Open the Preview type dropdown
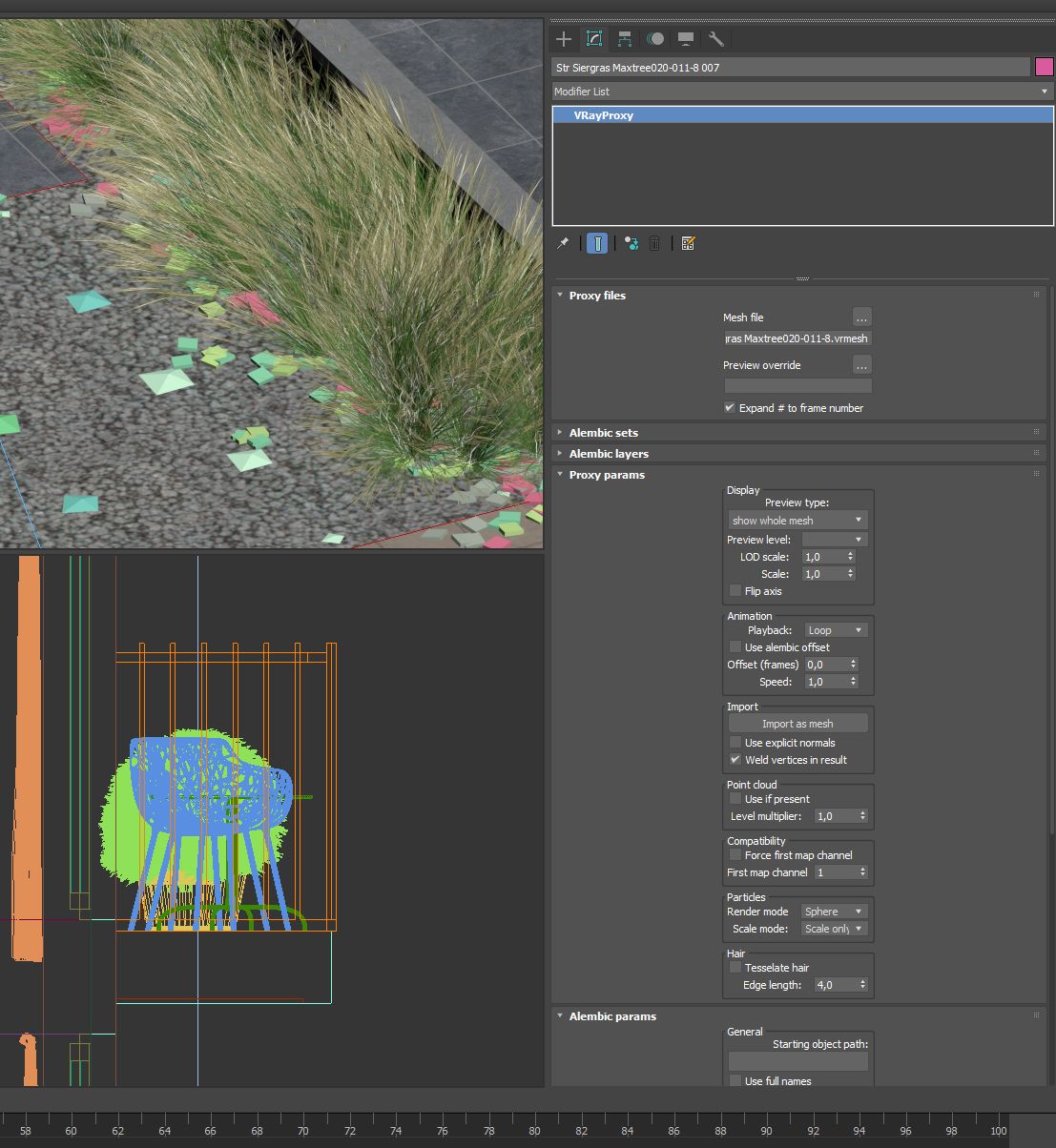1056x1148 pixels. coord(797,521)
